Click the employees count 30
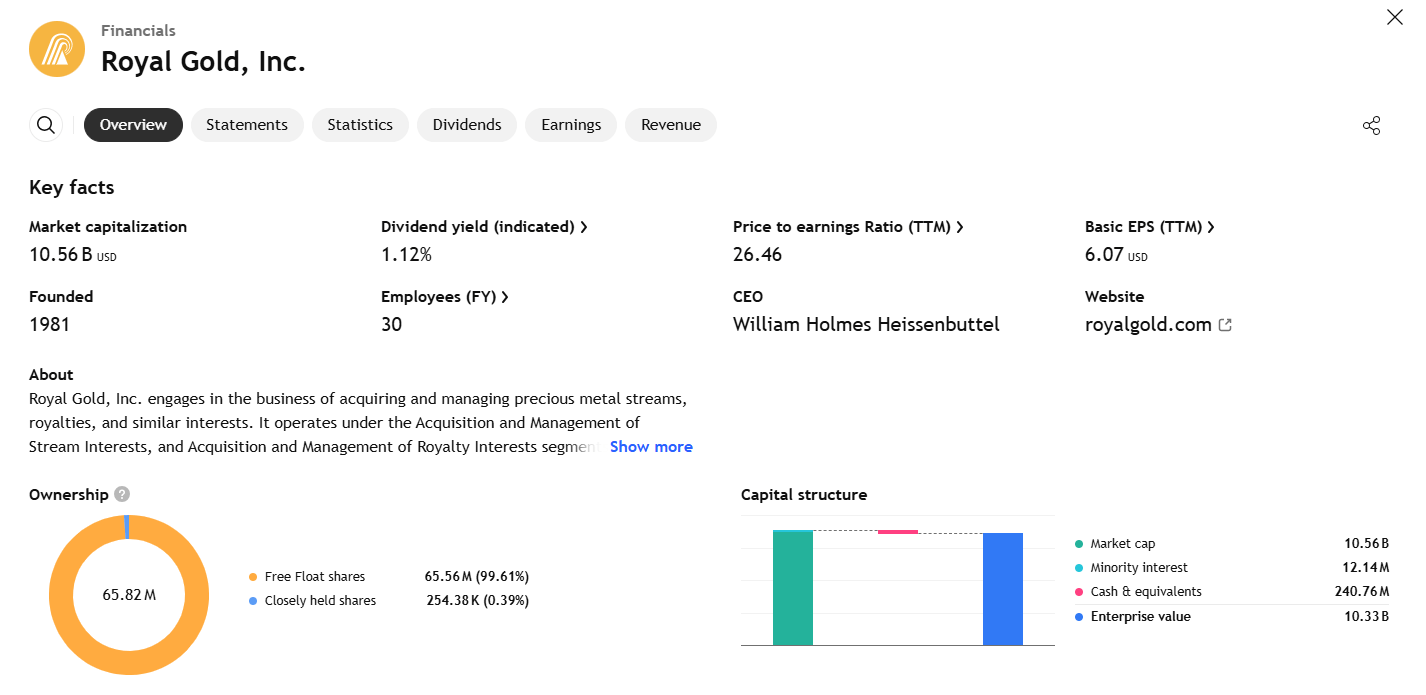The image size is (1426, 695). coord(391,325)
